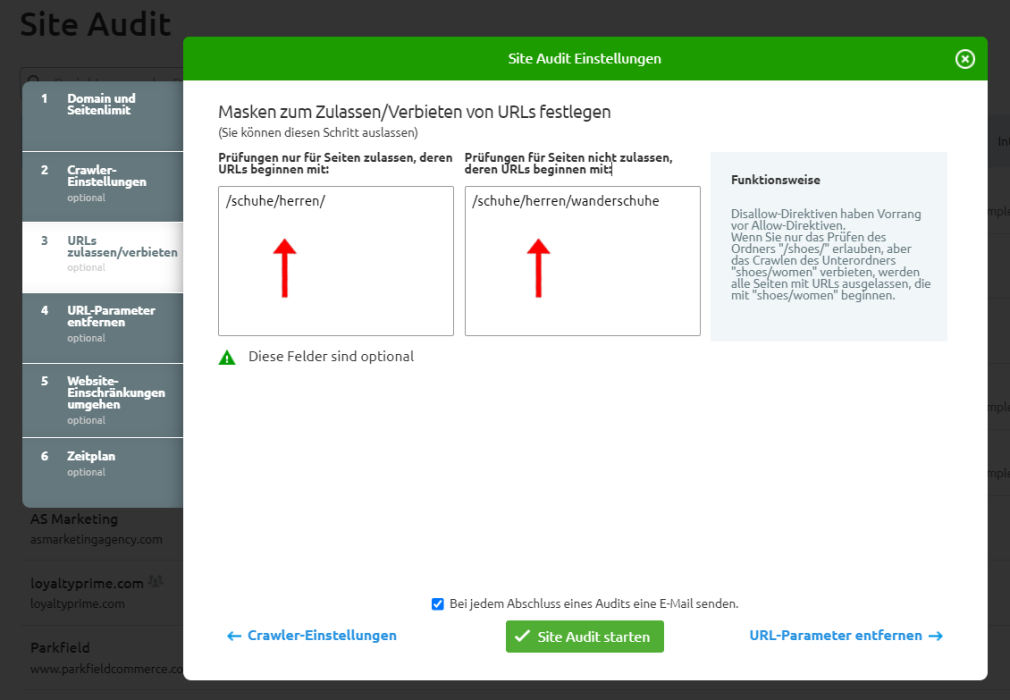This screenshot has height=700, width=1010.
Task: Click the checkmark icon on the start button
Action: [522, 637]
